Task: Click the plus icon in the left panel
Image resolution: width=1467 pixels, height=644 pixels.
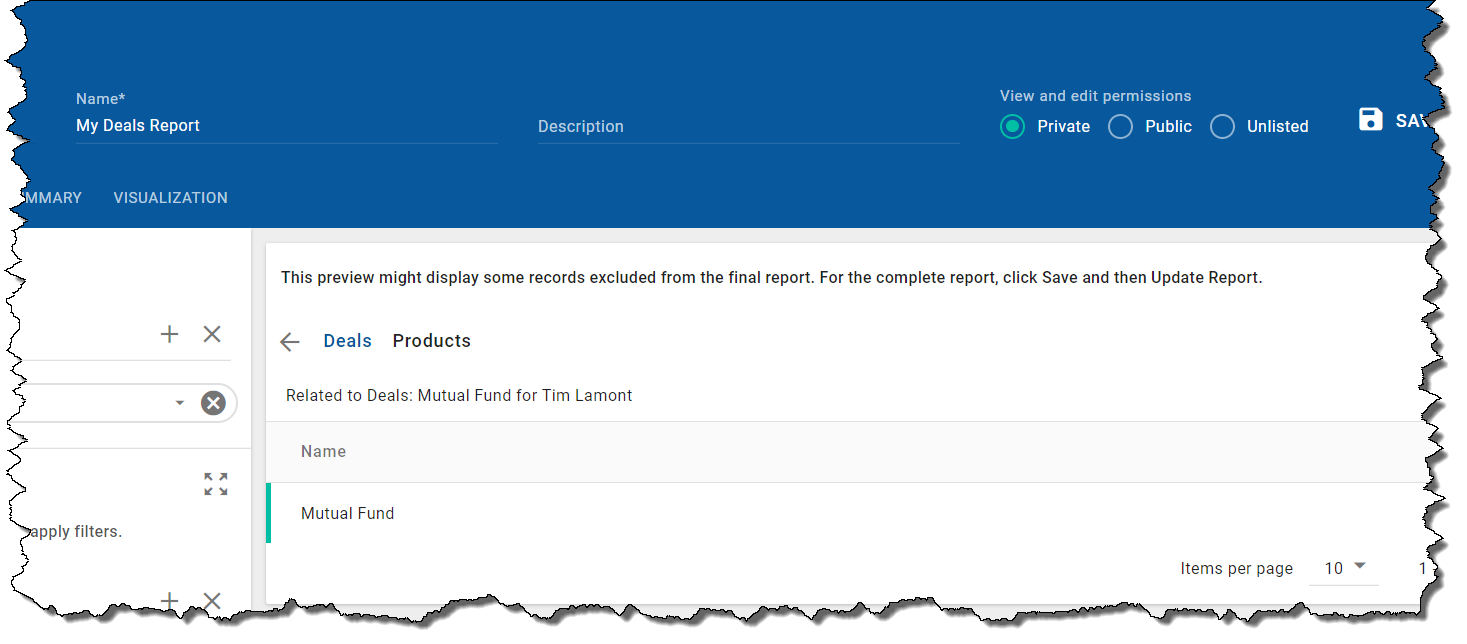Action: [x=169, y=334]
